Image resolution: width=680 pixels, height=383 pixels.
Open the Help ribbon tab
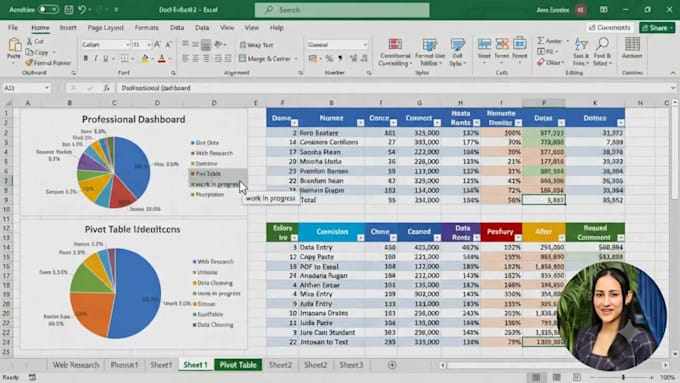(277, 28)
